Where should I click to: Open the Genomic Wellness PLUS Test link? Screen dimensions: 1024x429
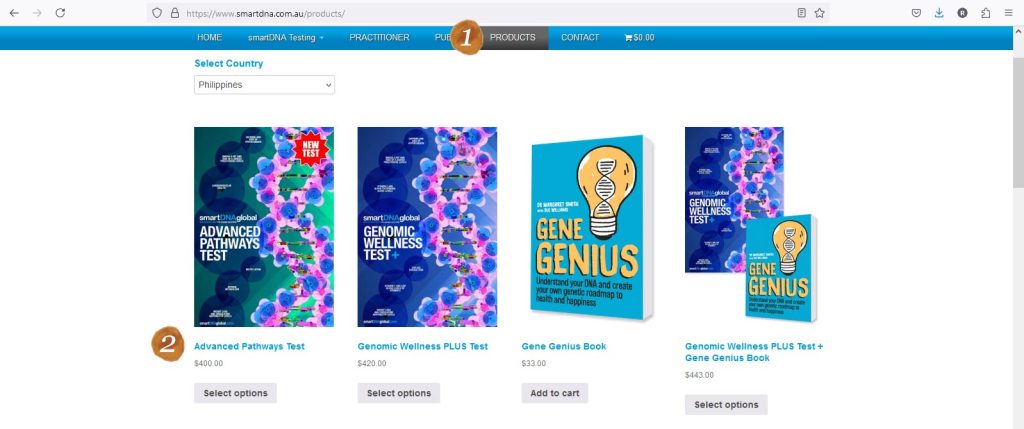pyautogui.click(x=423, y=347)
